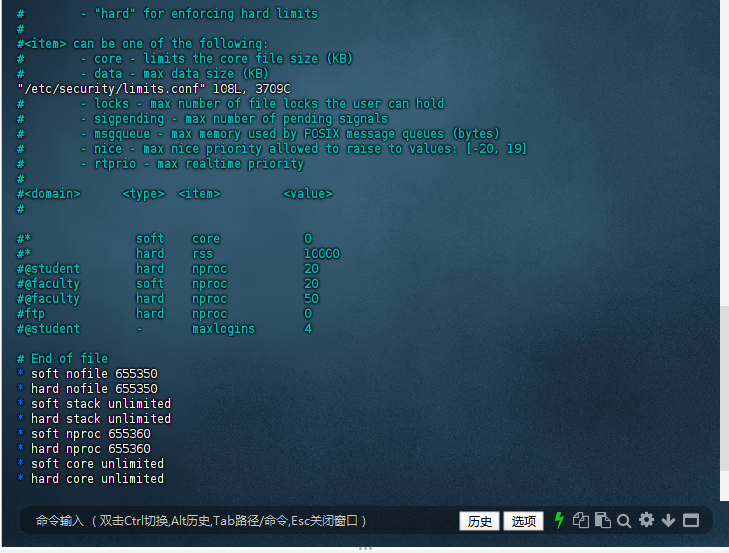Screen dimensions: 729x553
Task: Click the "#@student - maxlogins 4" line
Action: click(164, 329)
